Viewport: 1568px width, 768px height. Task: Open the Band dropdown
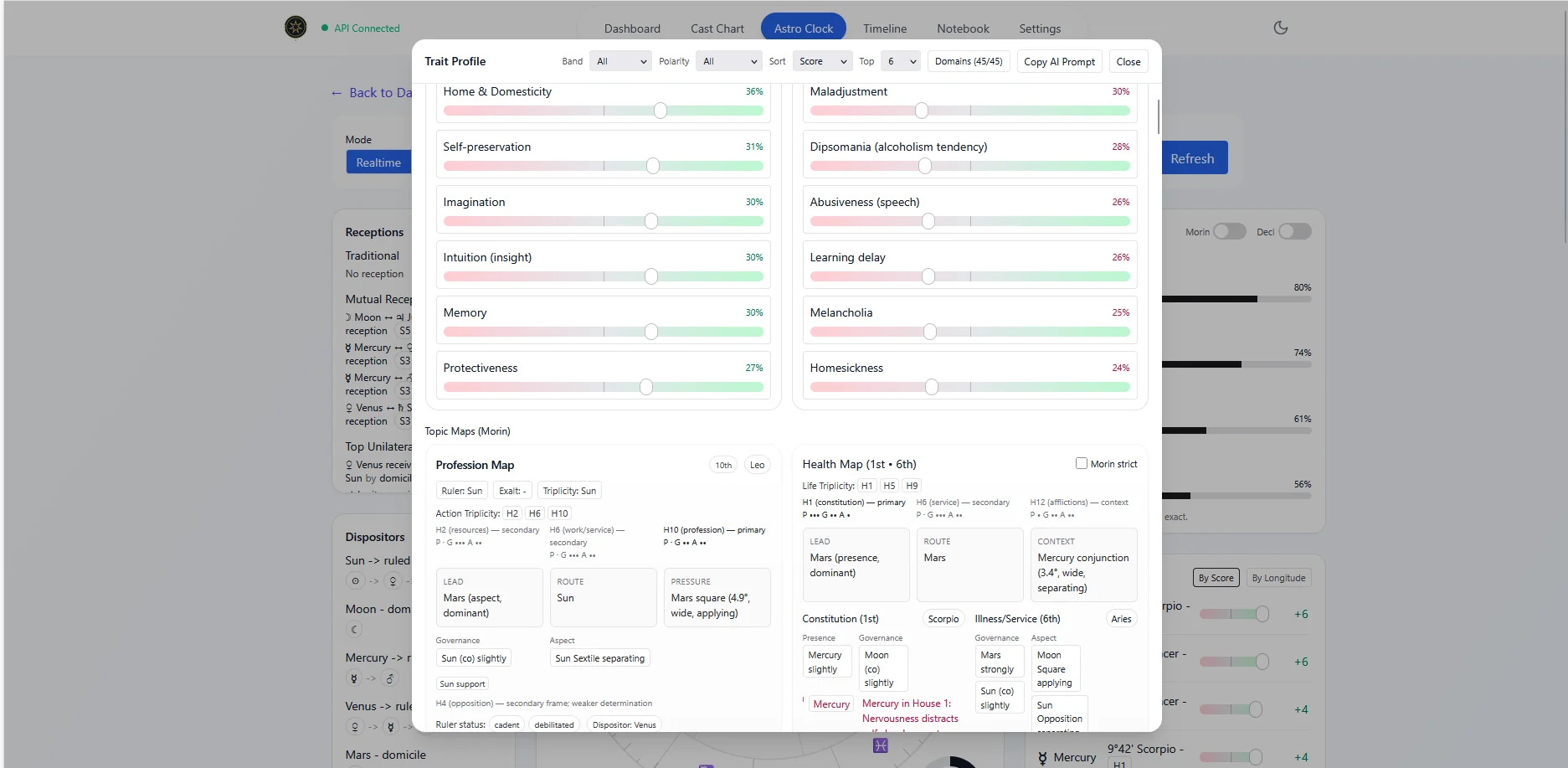point(619,61)
